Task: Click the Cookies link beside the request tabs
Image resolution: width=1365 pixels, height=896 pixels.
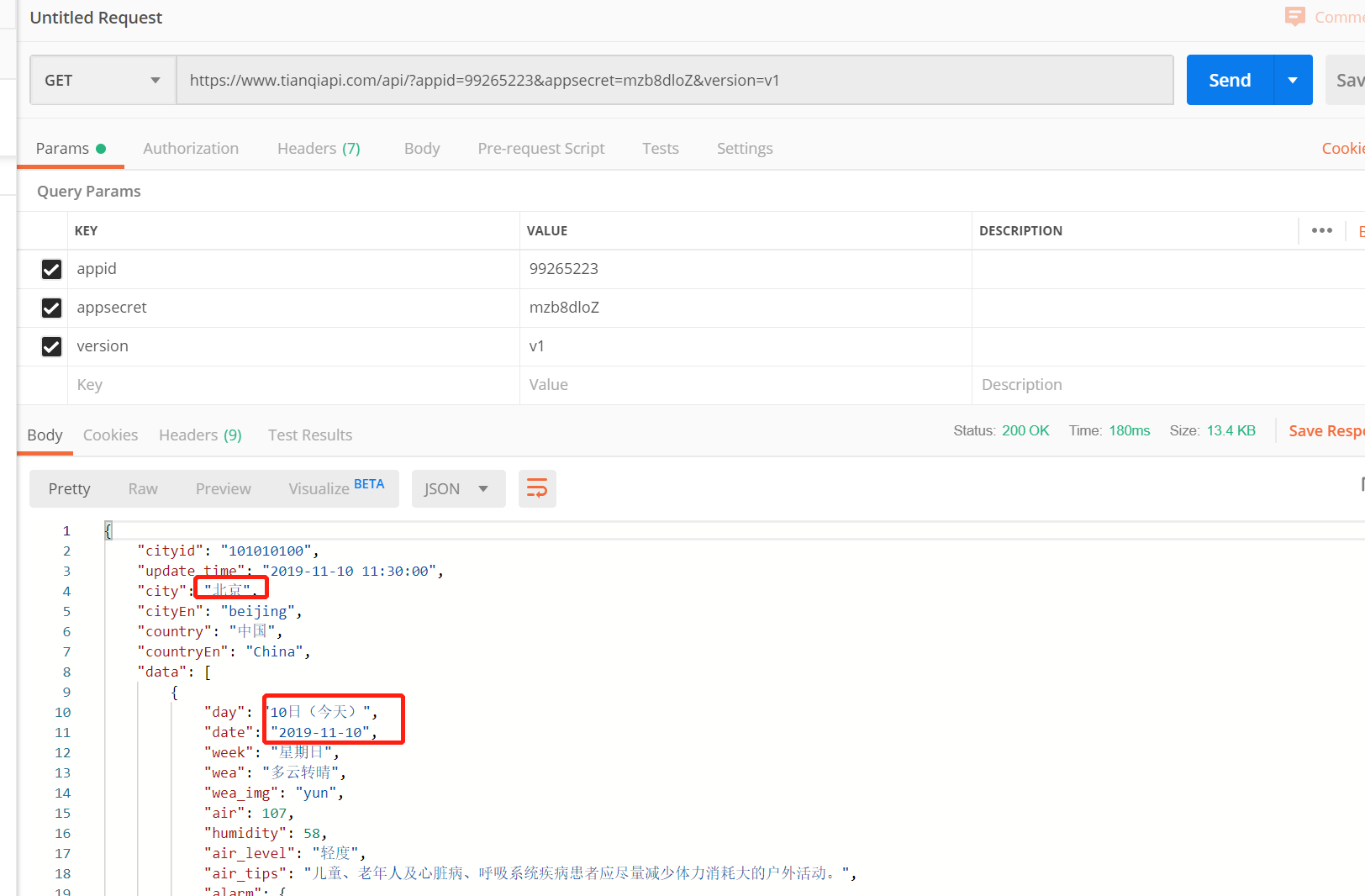Action: 1342,148
